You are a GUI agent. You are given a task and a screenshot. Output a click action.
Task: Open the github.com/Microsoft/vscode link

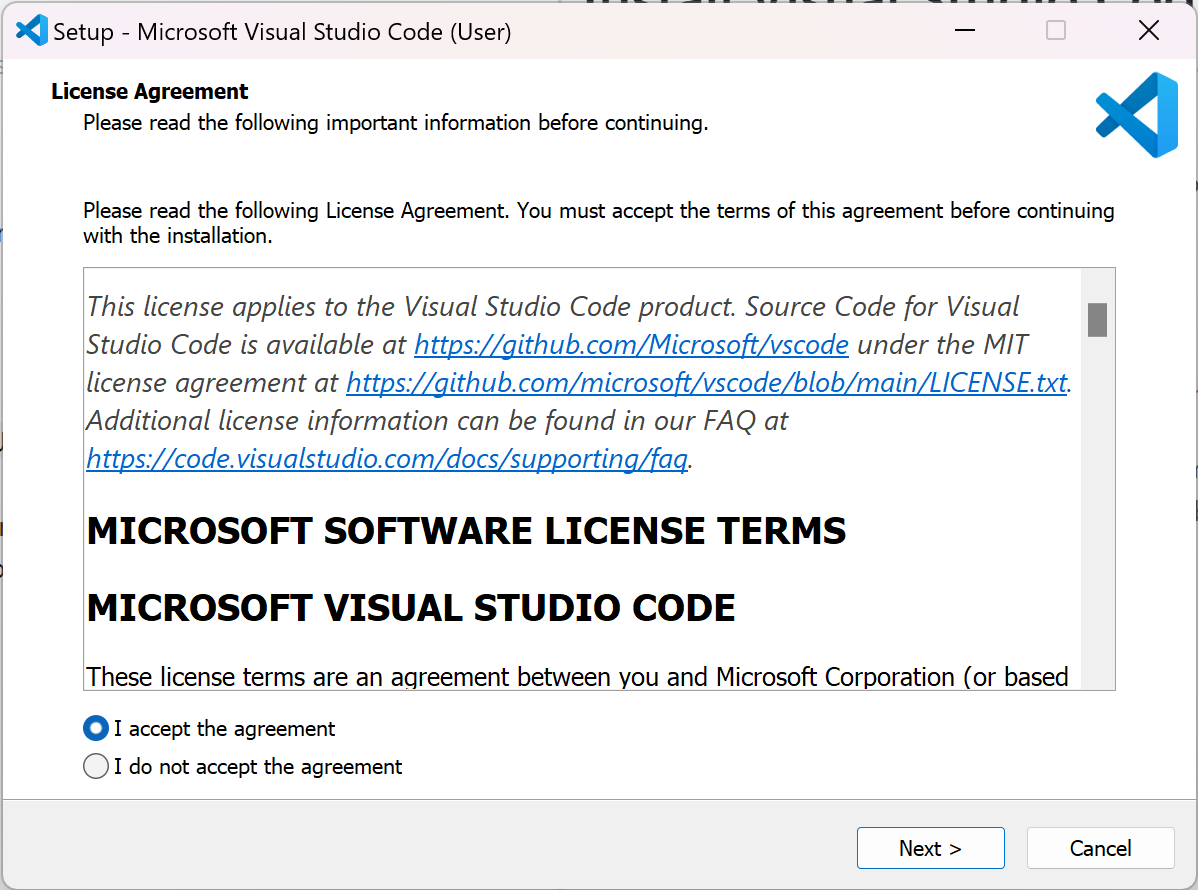tap(631, 345)
